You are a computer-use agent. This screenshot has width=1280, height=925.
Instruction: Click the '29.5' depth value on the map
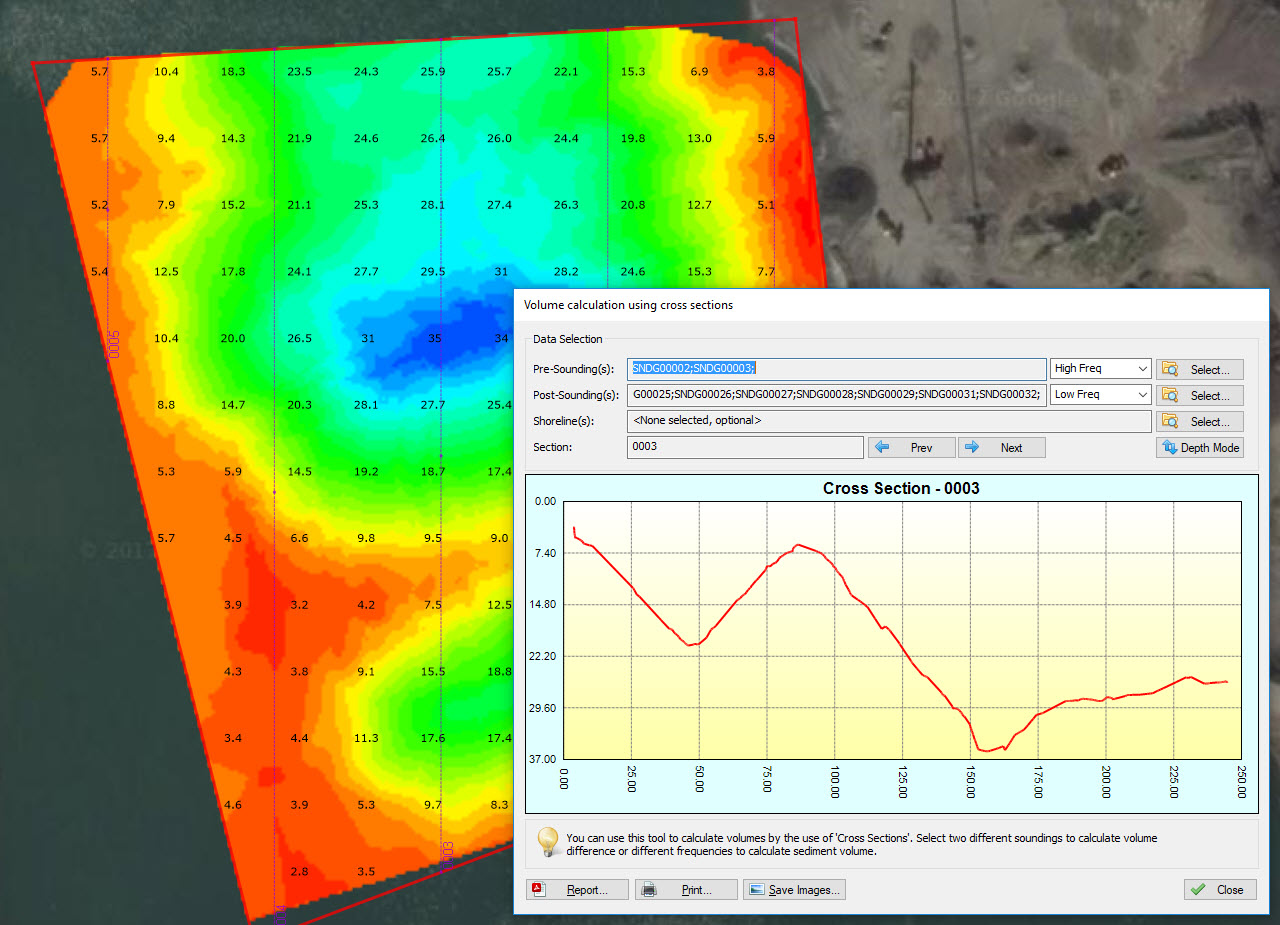pos(433,272)
